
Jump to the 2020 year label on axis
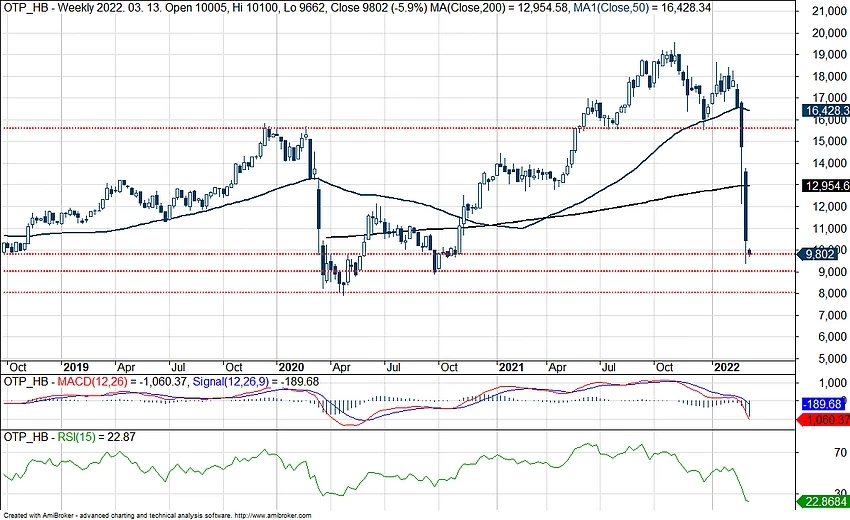[292, 367]
